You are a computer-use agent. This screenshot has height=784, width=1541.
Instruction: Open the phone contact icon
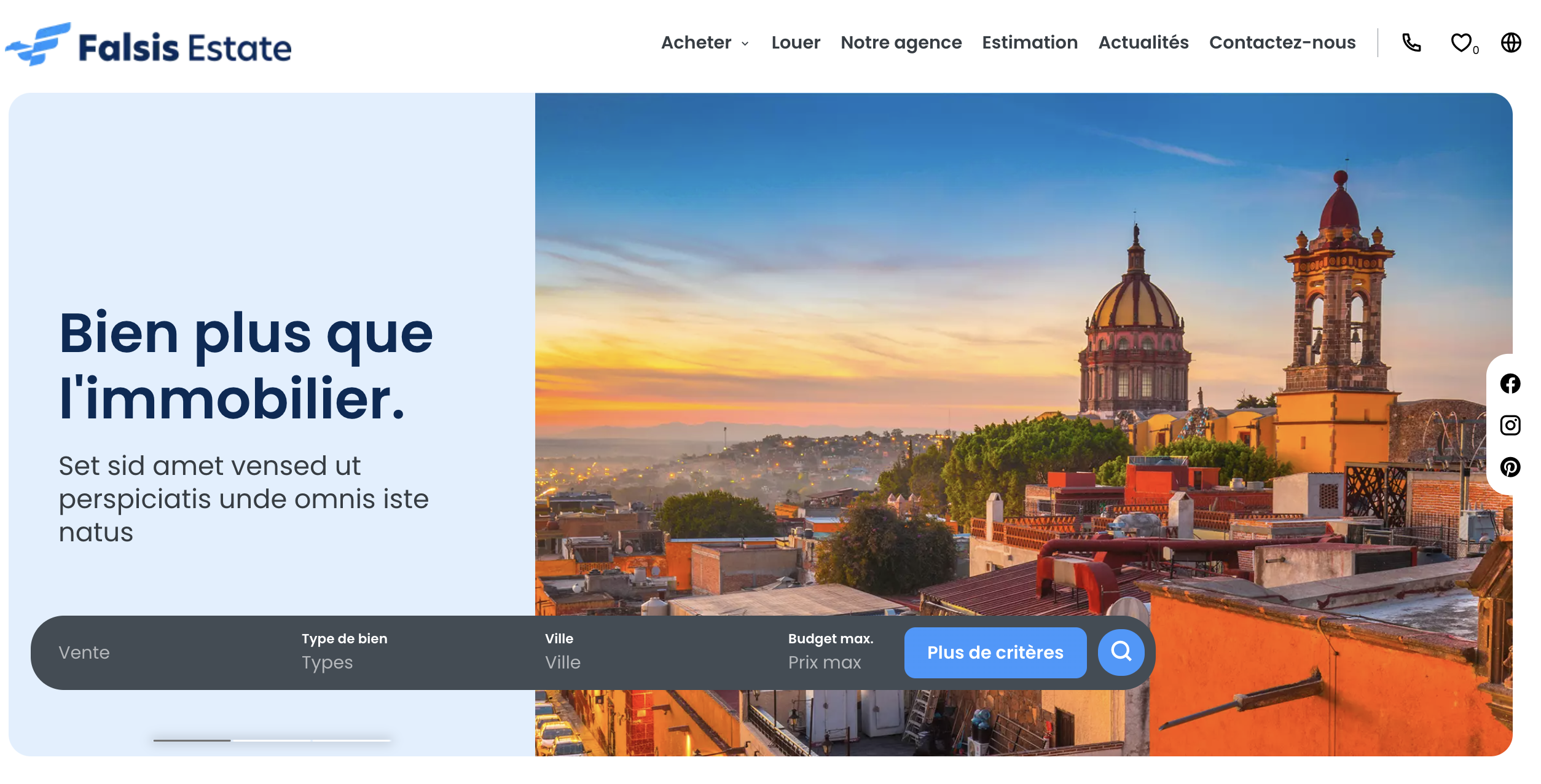pos(1411,42)
